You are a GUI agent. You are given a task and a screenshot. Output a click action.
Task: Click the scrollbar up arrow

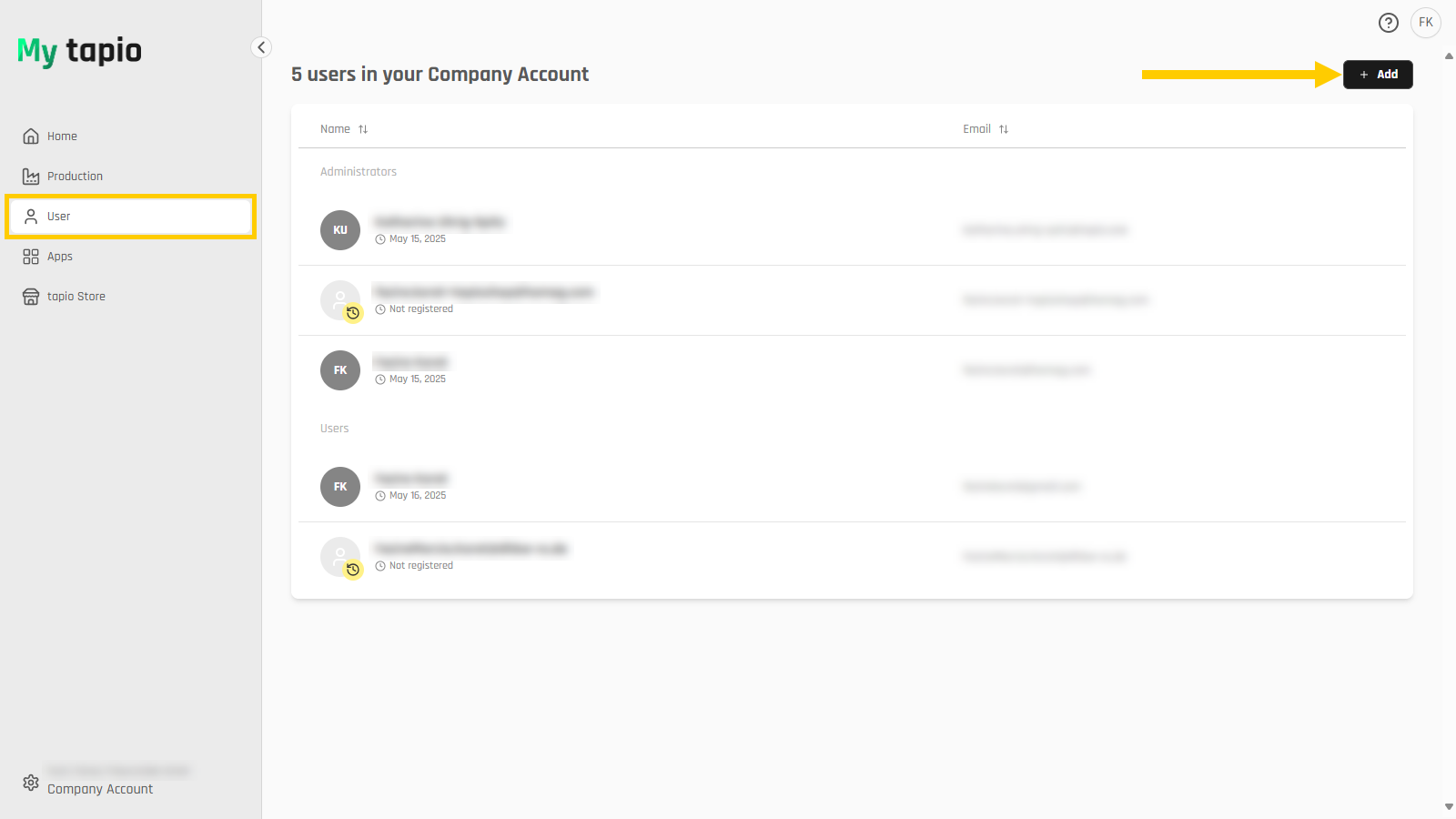tap(1449, 56)
